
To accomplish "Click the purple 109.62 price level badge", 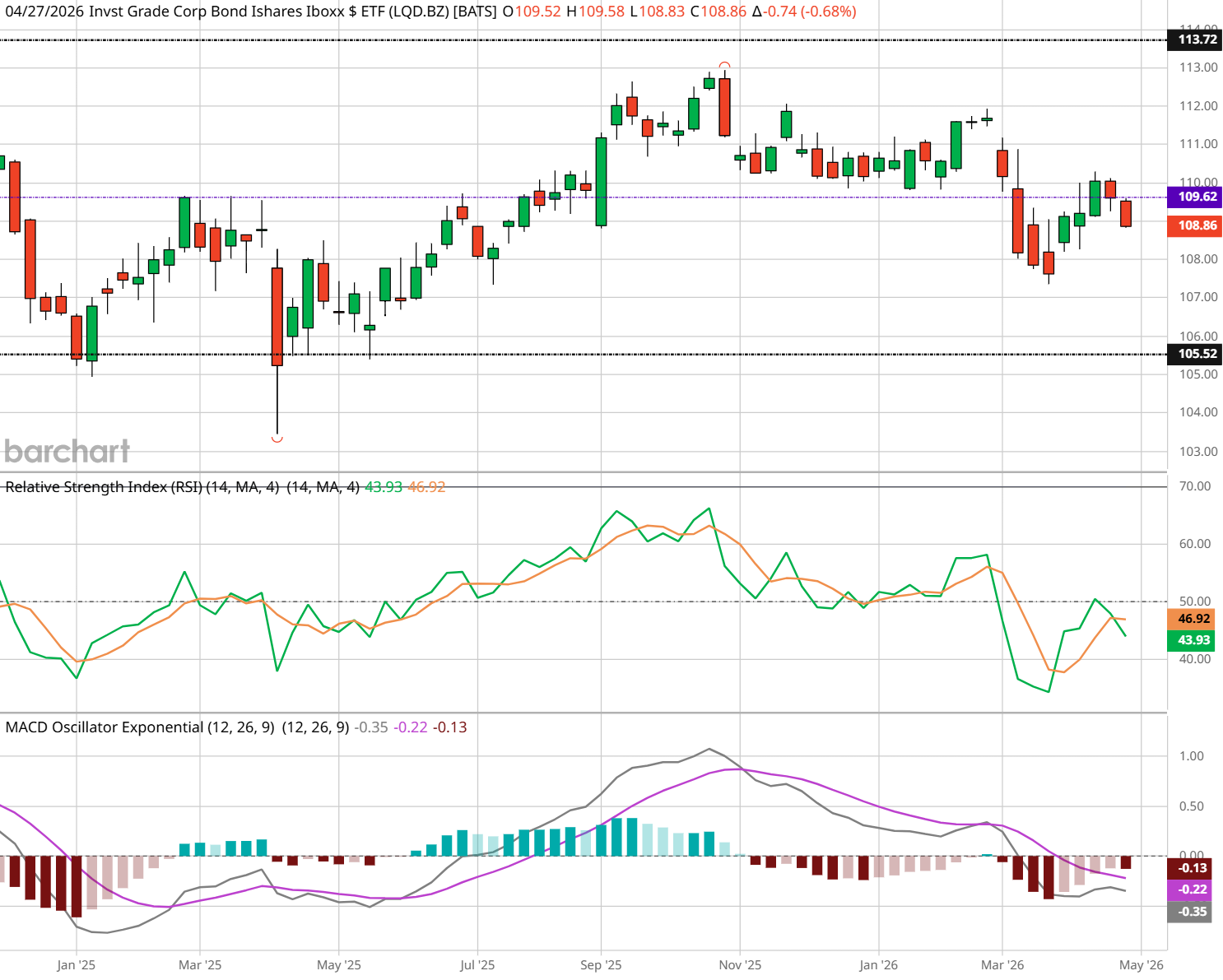I will pos(1195,197).
